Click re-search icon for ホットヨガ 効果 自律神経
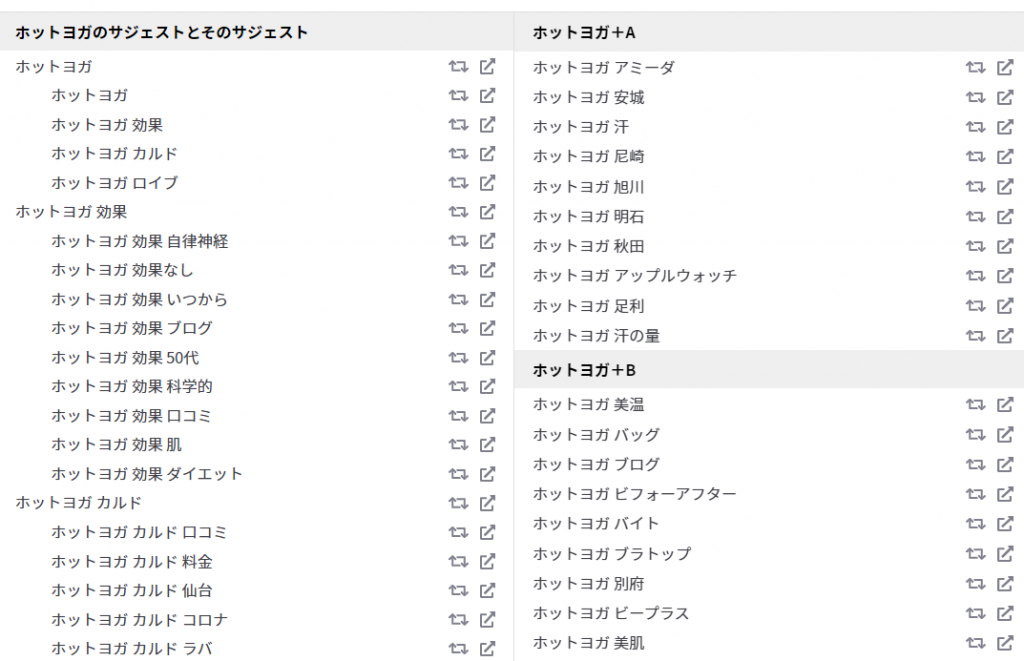The height and width of the screenshot is (661, 1024). (x=458, y=241)
